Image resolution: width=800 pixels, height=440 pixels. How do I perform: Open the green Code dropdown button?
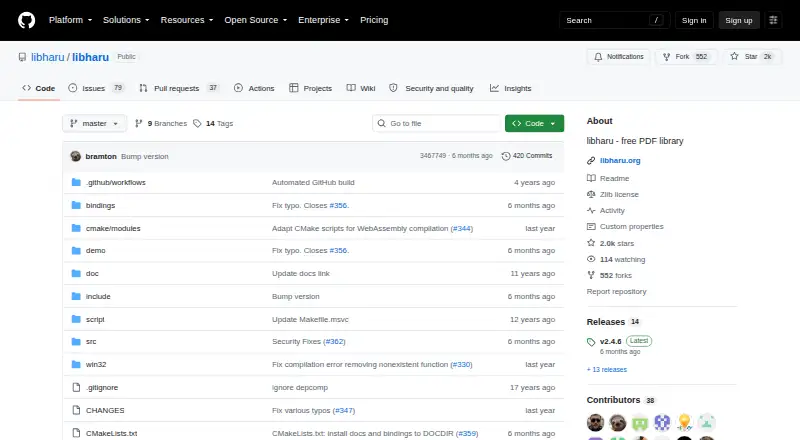(534, 124)
